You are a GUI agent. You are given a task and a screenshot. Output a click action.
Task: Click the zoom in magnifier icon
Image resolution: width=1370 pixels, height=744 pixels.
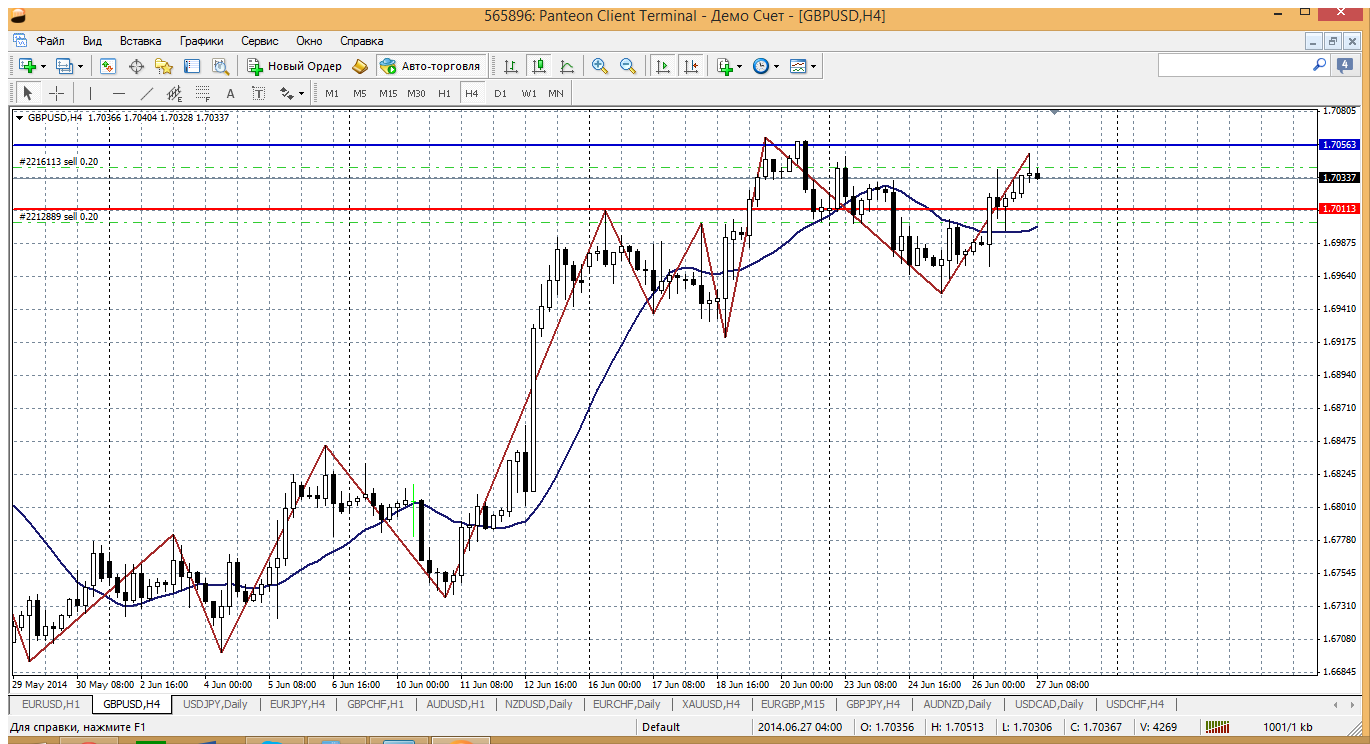pyautogui.click(x=600, y=66)
